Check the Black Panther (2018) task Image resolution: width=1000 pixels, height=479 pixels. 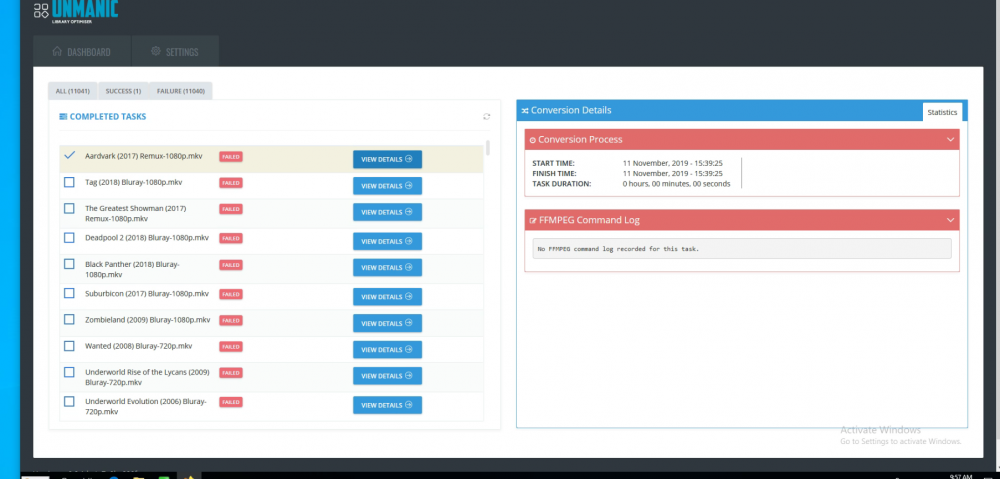click(69, 264)
